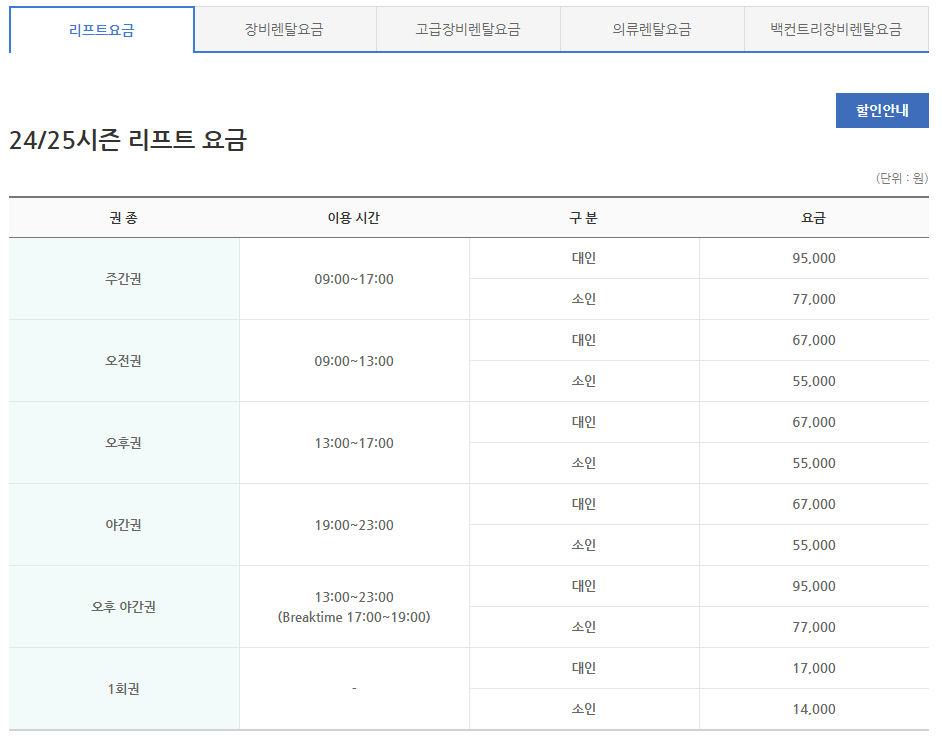This screenshot has height=750, width=942.
Task: Click the 1회권 소인 cell
Action: 583,709
